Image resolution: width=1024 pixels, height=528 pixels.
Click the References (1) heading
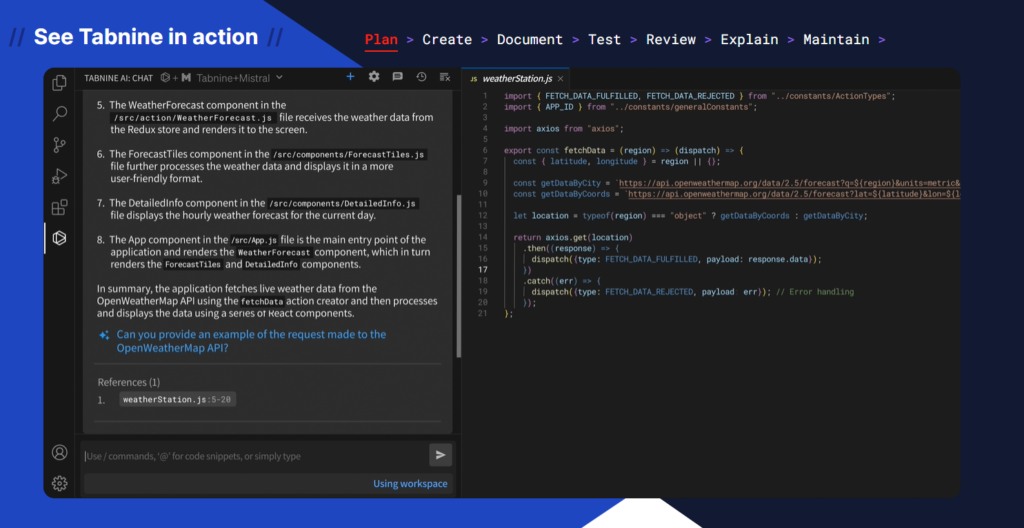pyautogui.click(x=129, y=382)
